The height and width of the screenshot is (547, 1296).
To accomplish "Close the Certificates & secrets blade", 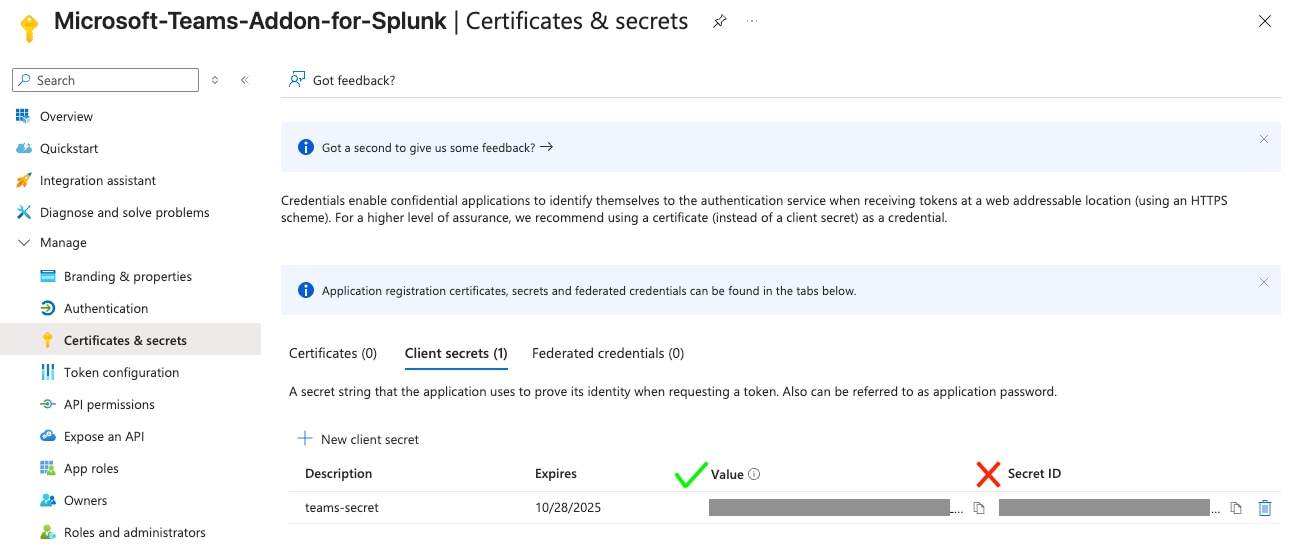I will pos(1265,21).
